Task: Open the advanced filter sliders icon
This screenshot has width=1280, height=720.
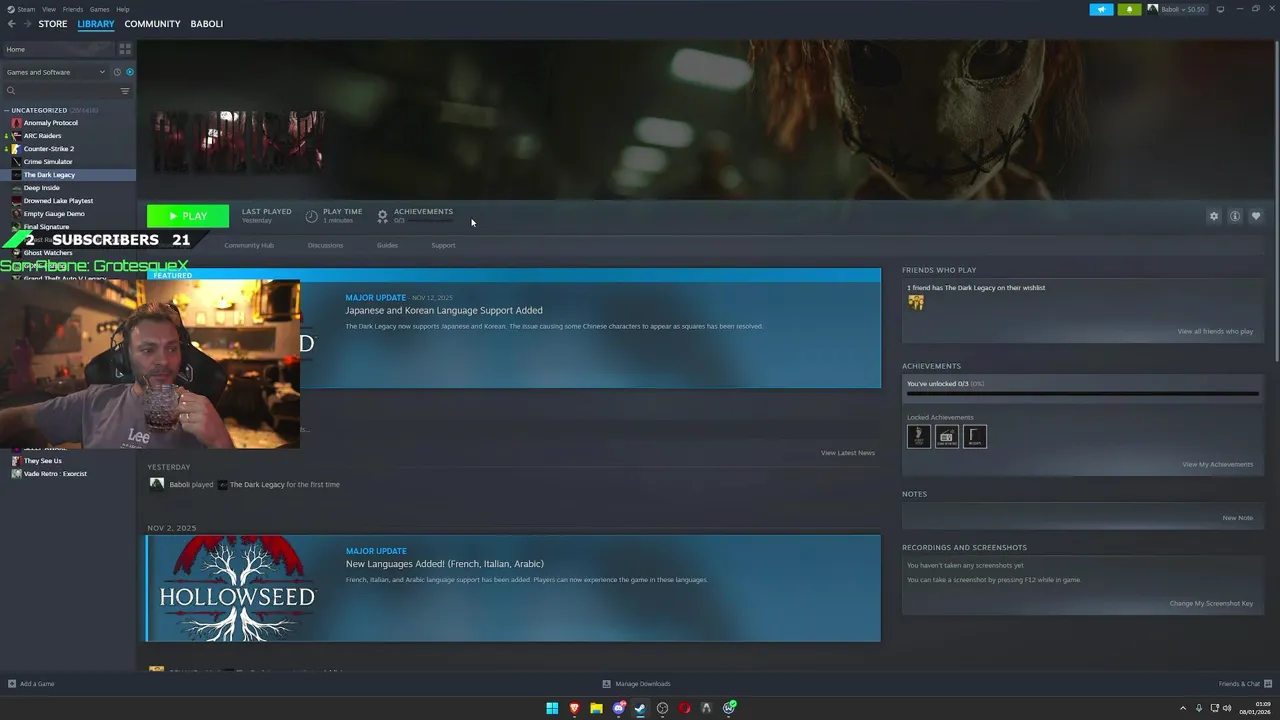Action: 125,91
